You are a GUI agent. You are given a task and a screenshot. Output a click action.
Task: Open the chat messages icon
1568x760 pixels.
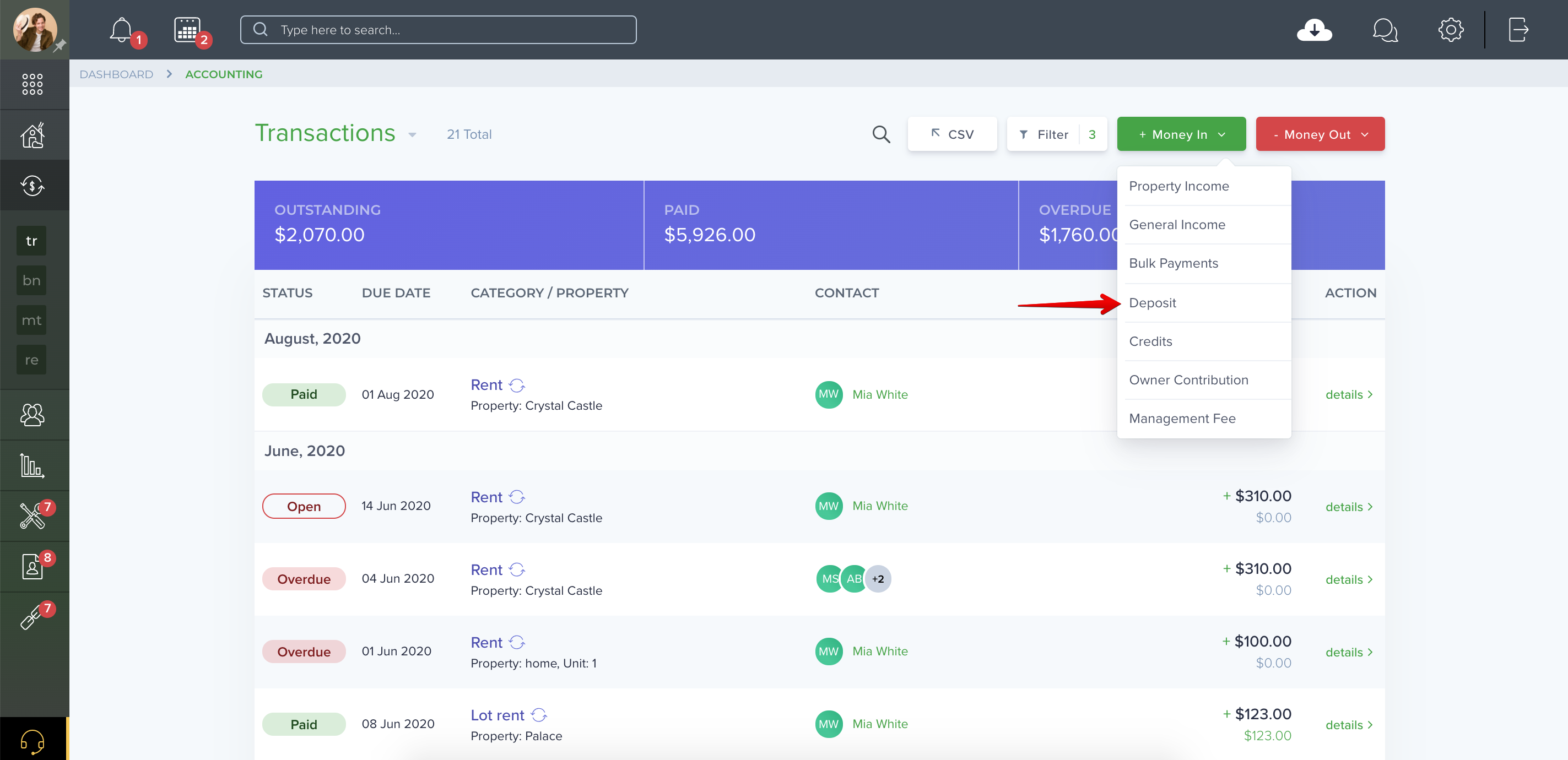coord(1385,30)
